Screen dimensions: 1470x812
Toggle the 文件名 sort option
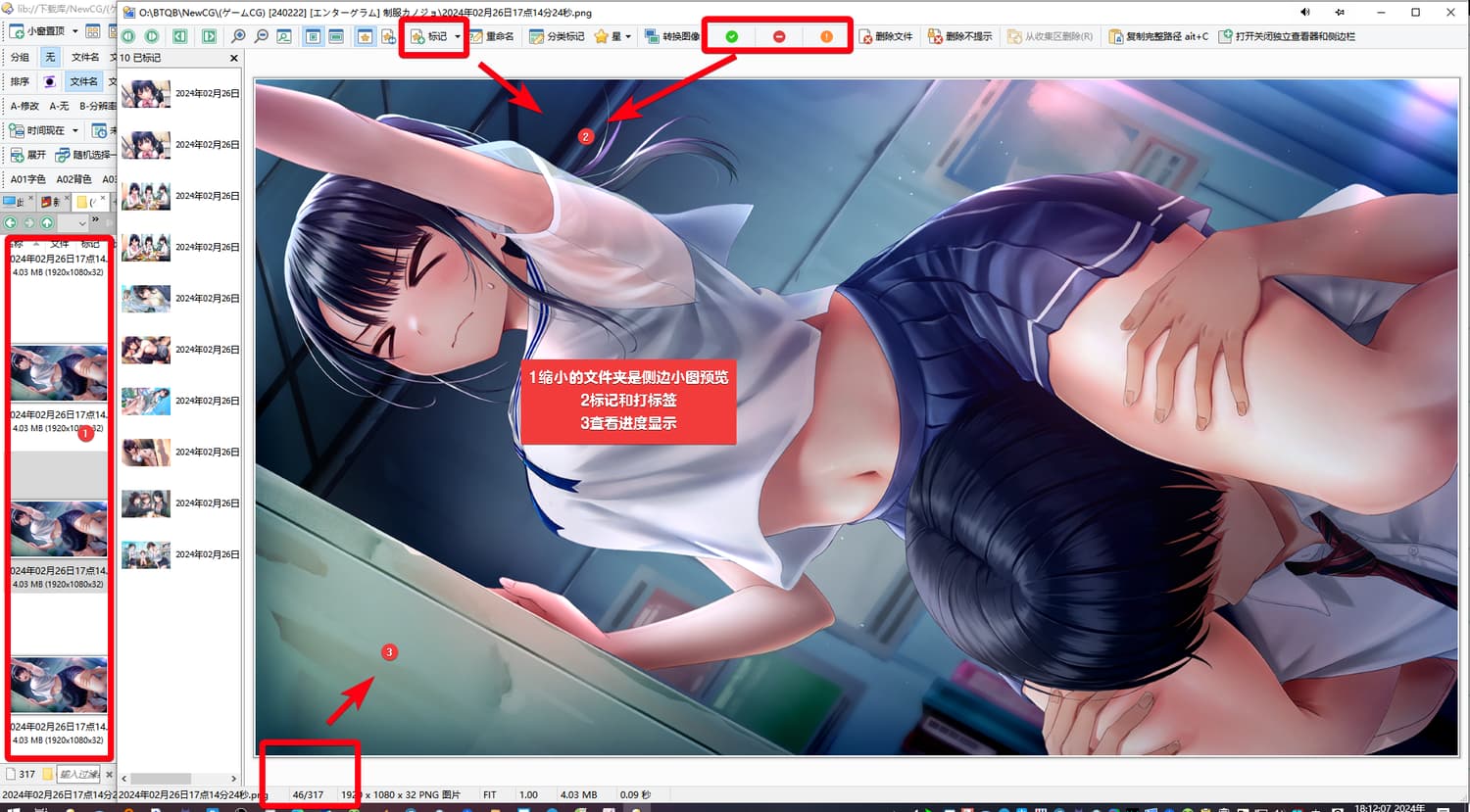(x=83, y=81)
